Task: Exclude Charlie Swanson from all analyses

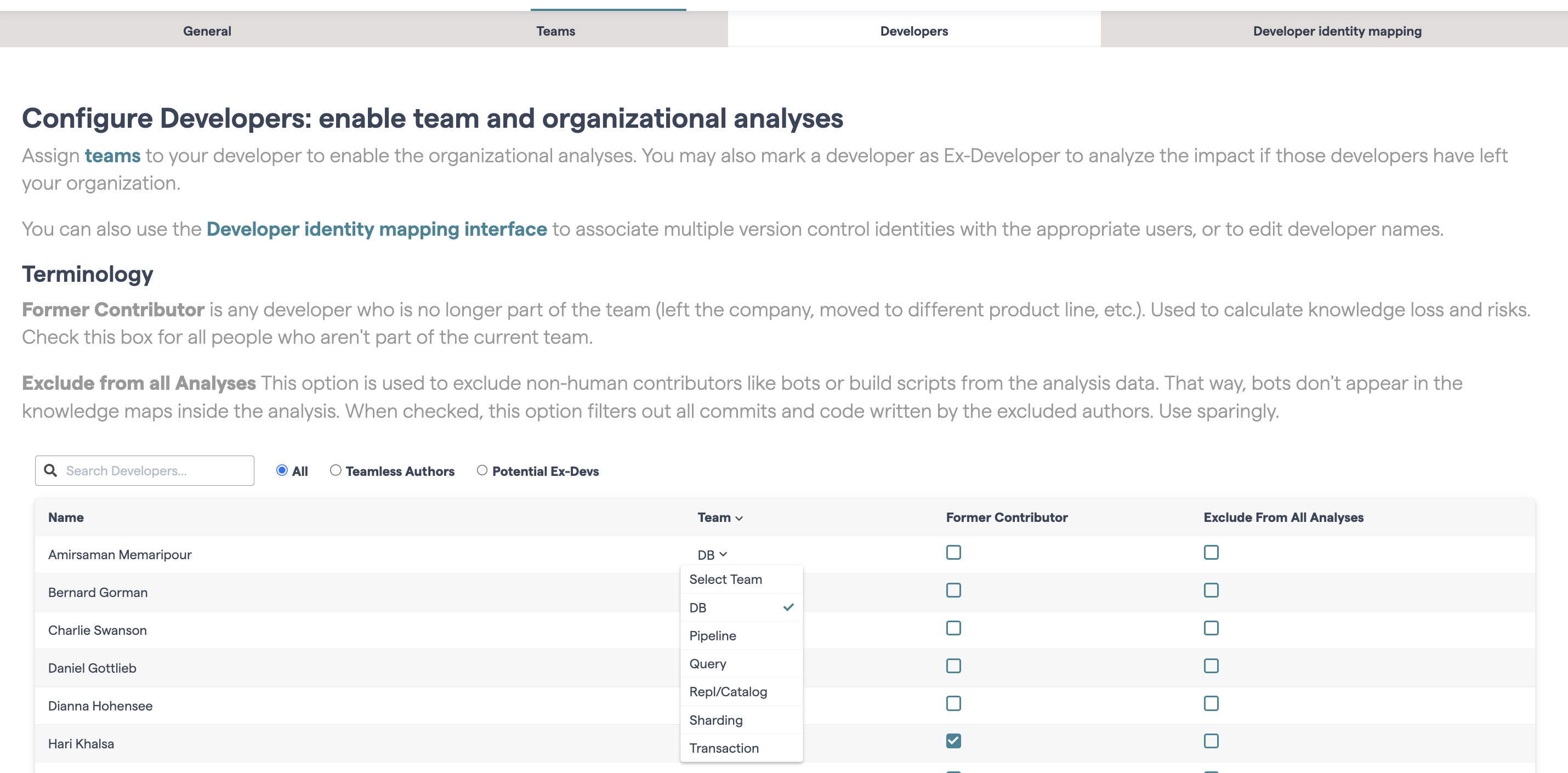Action: click(1211, 628)
